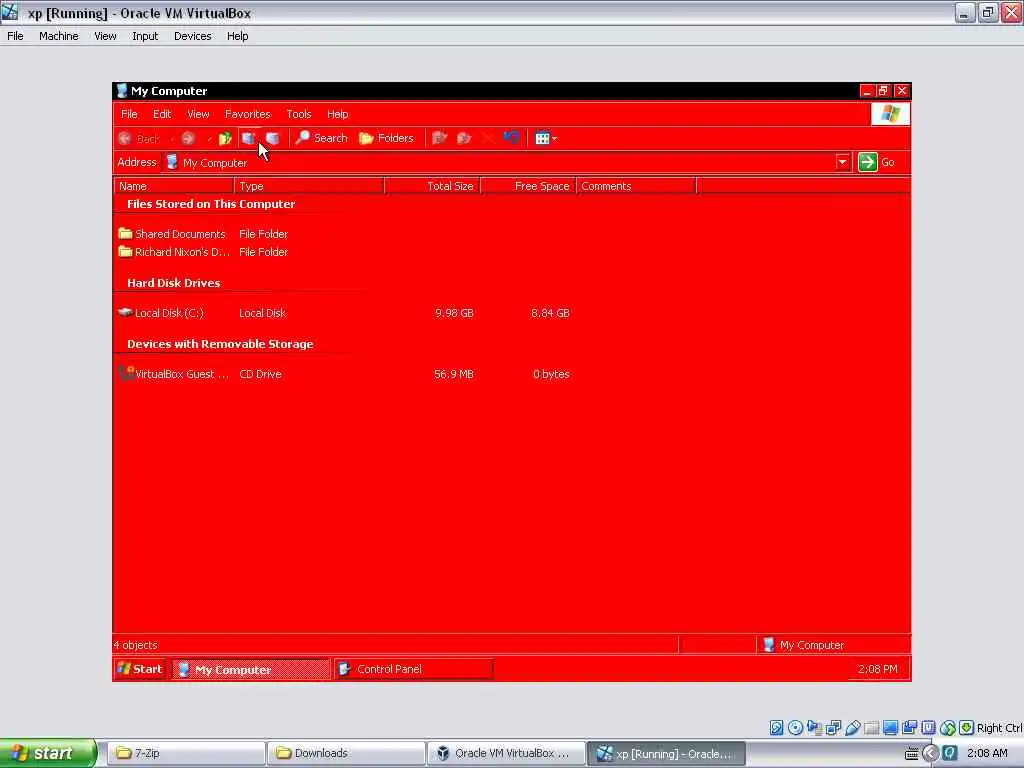1024x768 pixels.
Task: Click the Undo toolbar icon
Action: pos(511,138)
